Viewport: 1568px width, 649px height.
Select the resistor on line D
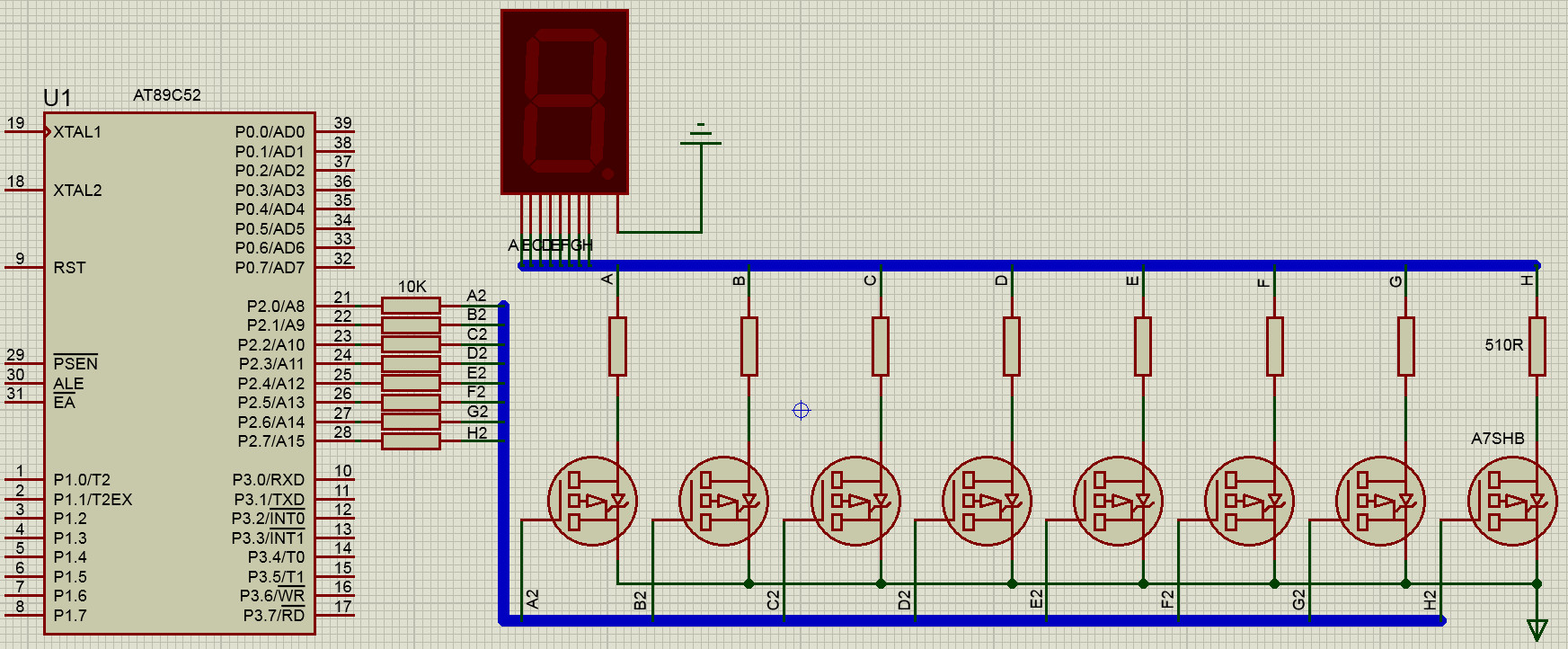1012,346
